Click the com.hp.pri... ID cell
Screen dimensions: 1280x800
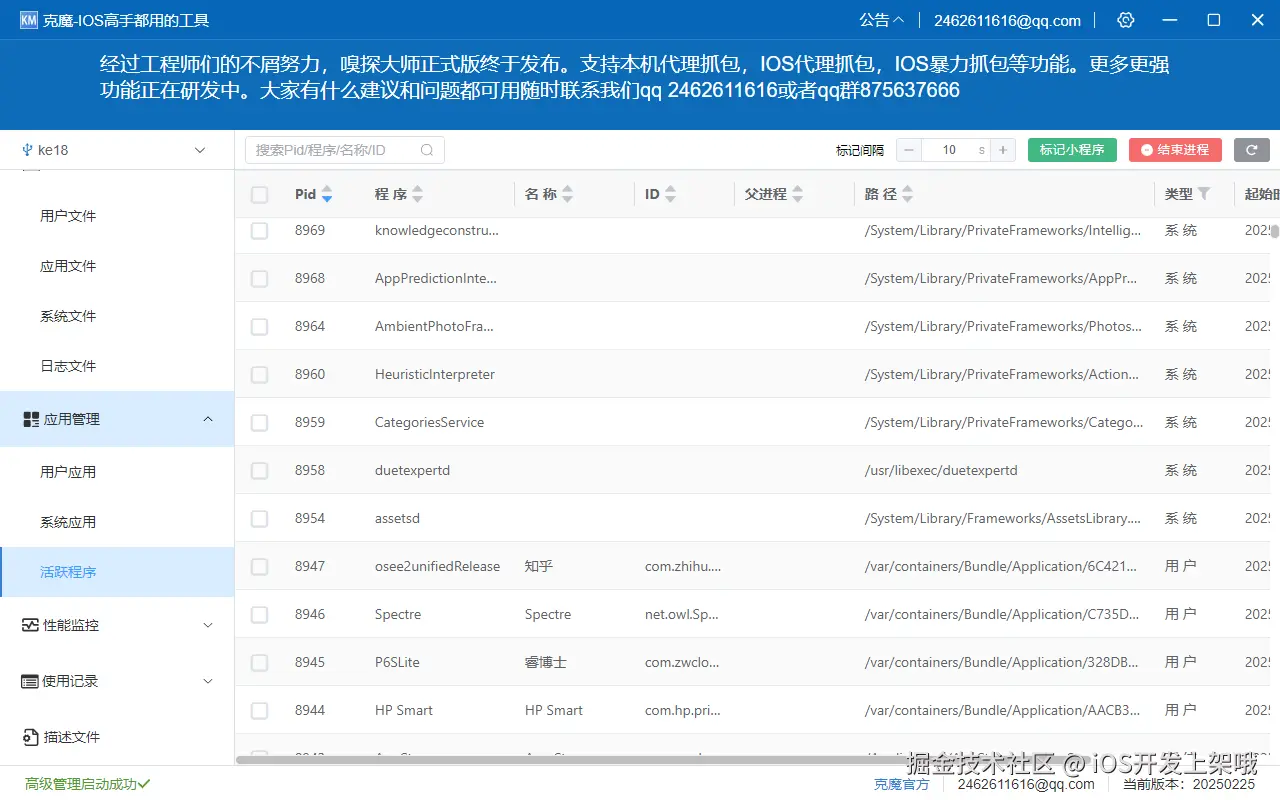(x=681, y=710)
